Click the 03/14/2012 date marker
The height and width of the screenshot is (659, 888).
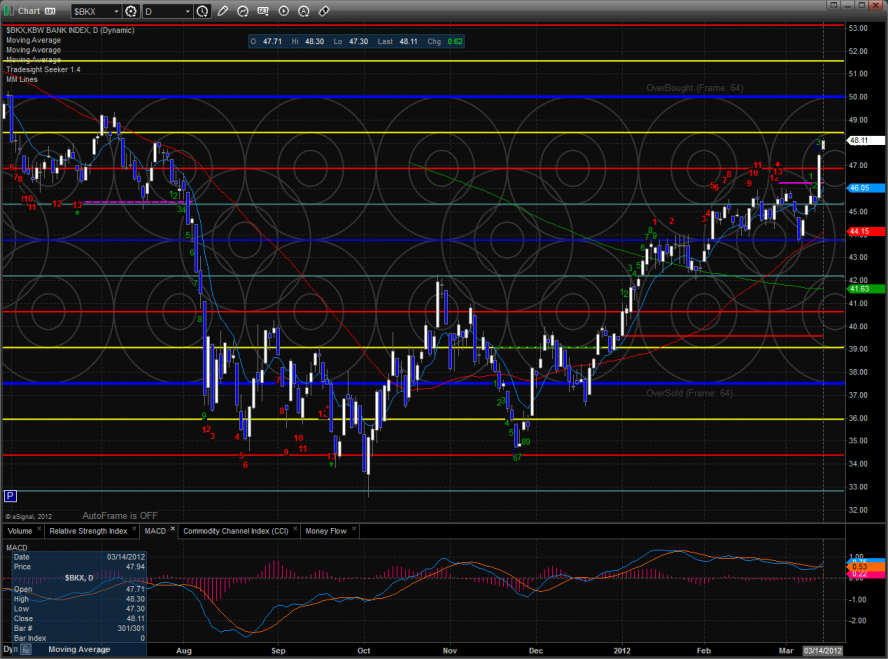click(822, 651)
